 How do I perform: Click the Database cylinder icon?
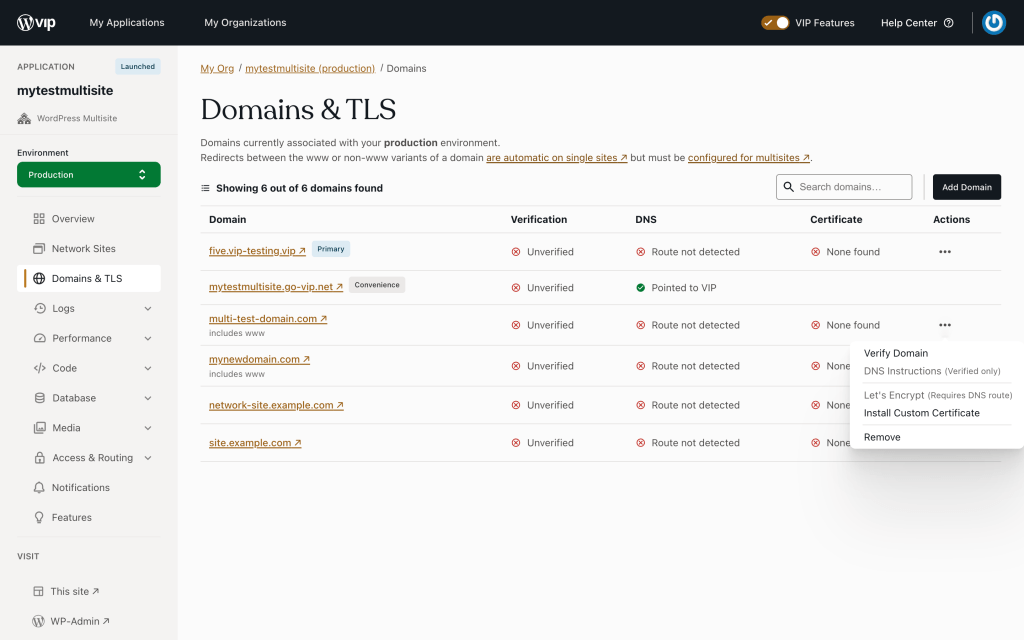coord(40,398)
